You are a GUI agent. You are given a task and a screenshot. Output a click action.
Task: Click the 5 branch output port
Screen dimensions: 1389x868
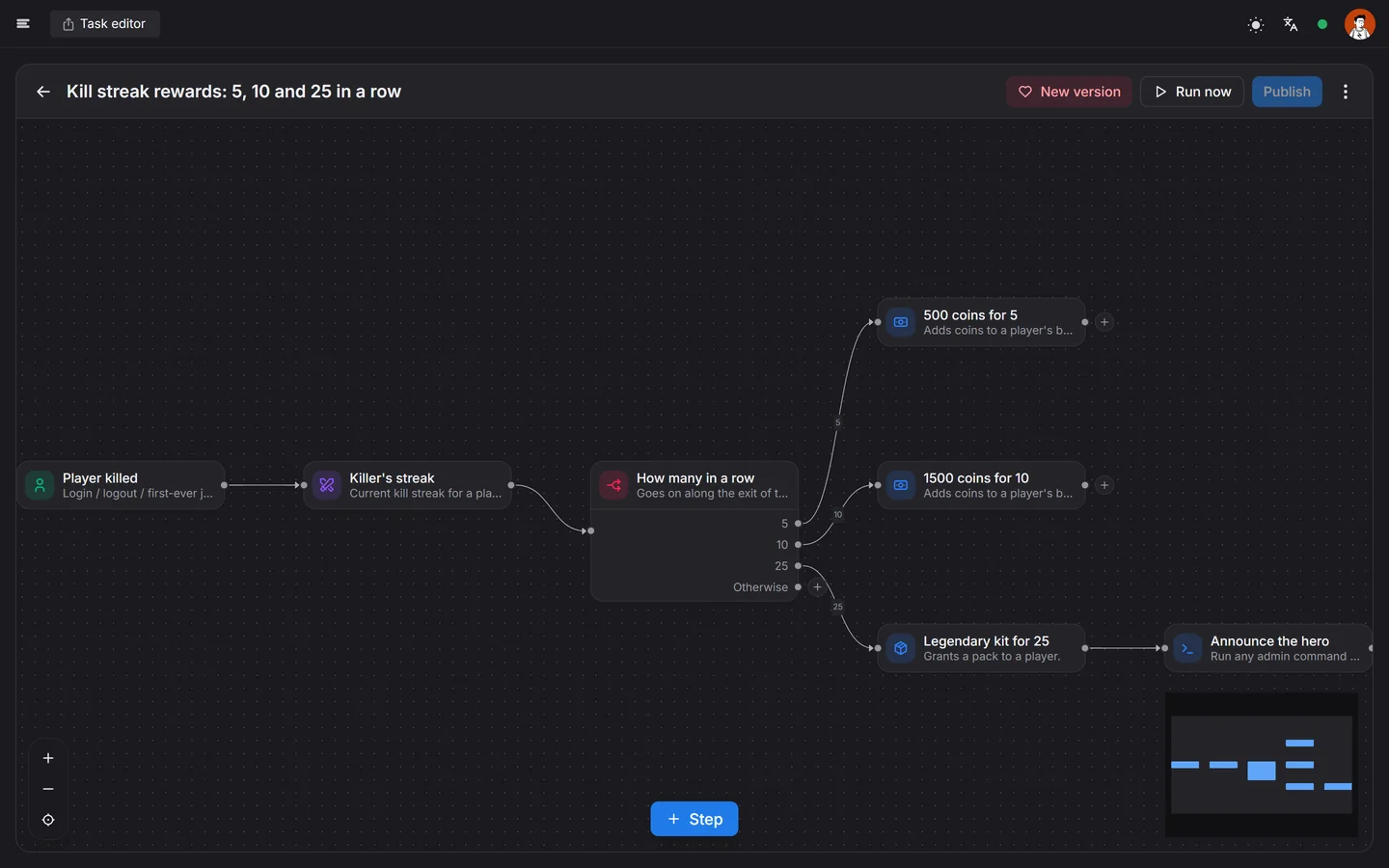point(798,524)
